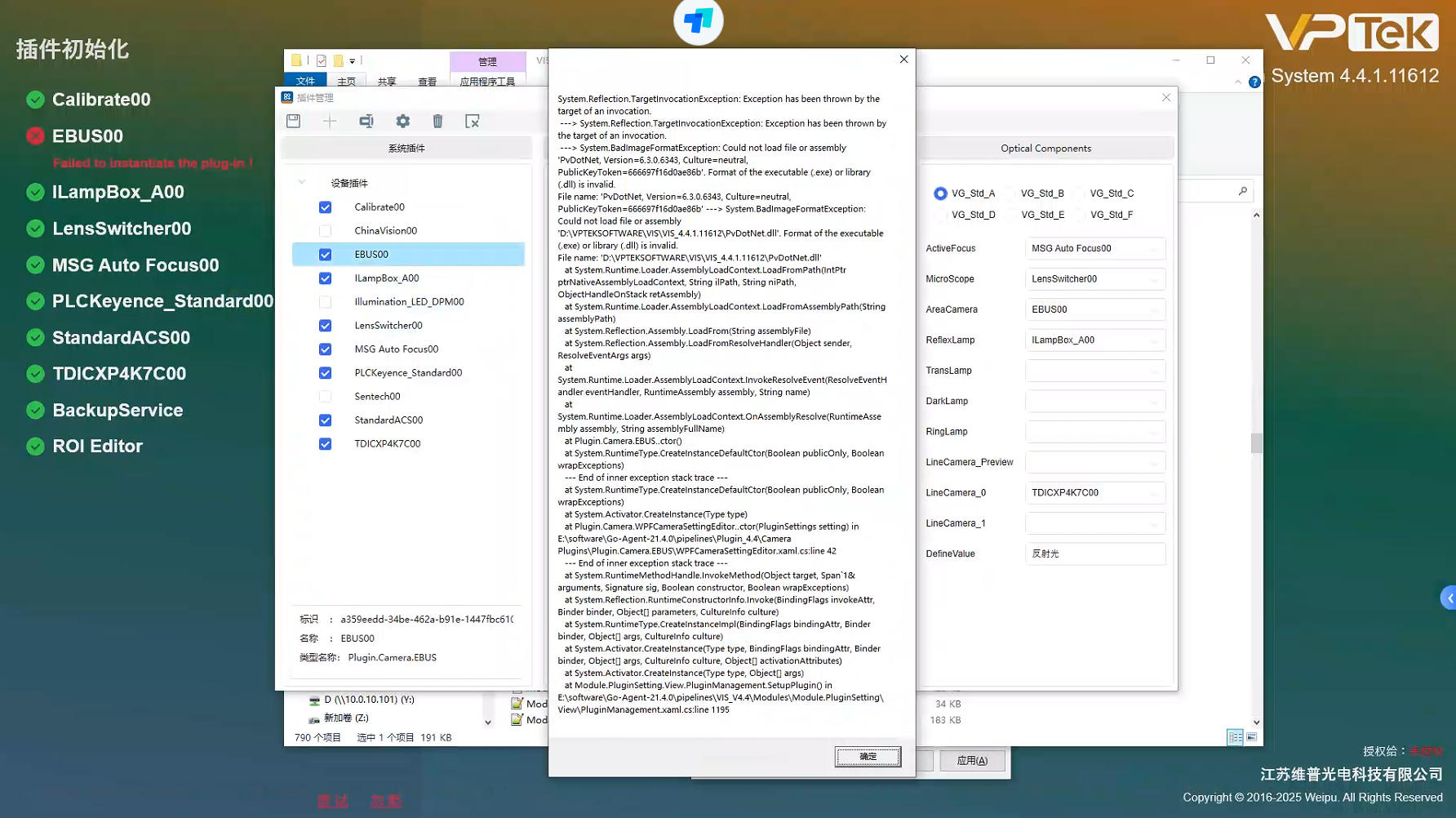
Task: Click the clear-selection icon with the X
Action: coord(473,121)
